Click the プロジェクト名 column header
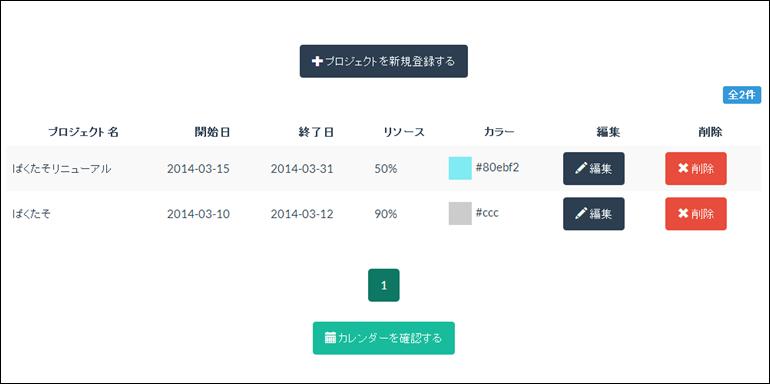 (x=83, y=132)
